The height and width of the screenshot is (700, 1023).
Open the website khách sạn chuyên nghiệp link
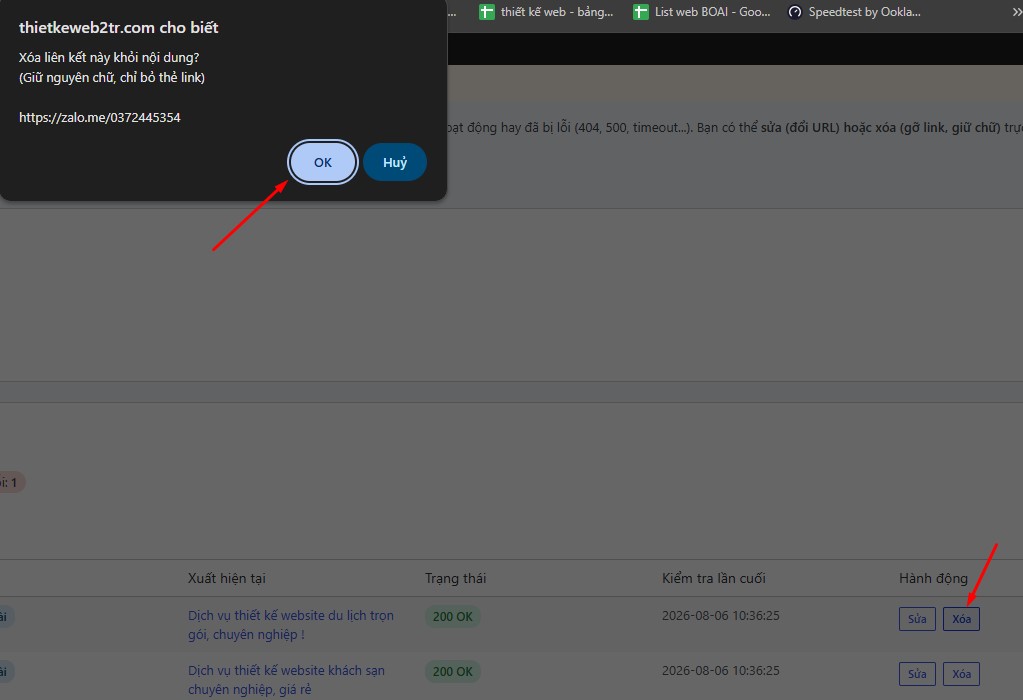click(286, 680)
